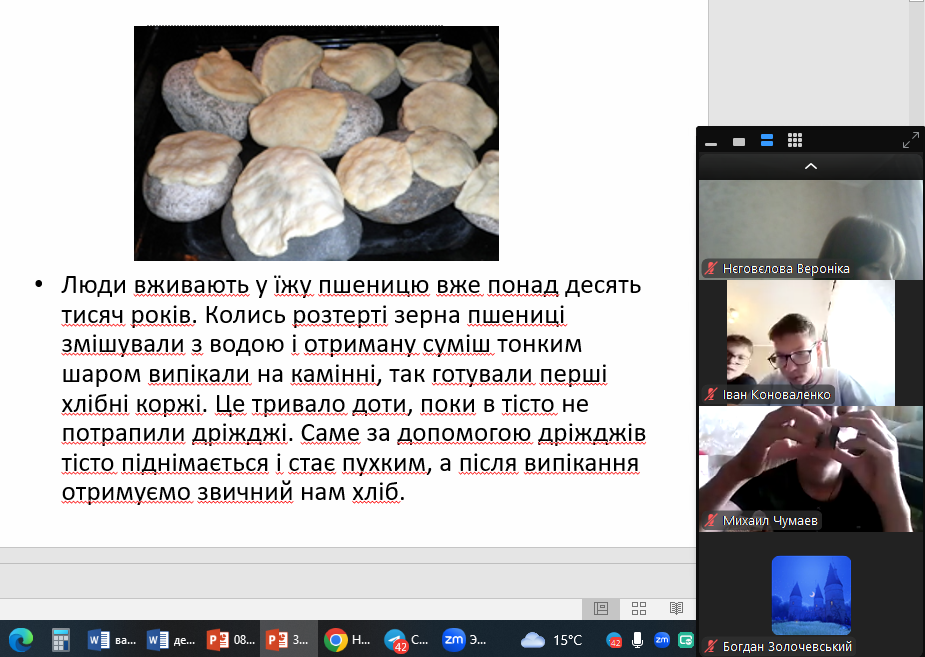Click Михаил Чумаев participant video
The height and width of the screenshot is (657, 925).
[x=810, y=466]
